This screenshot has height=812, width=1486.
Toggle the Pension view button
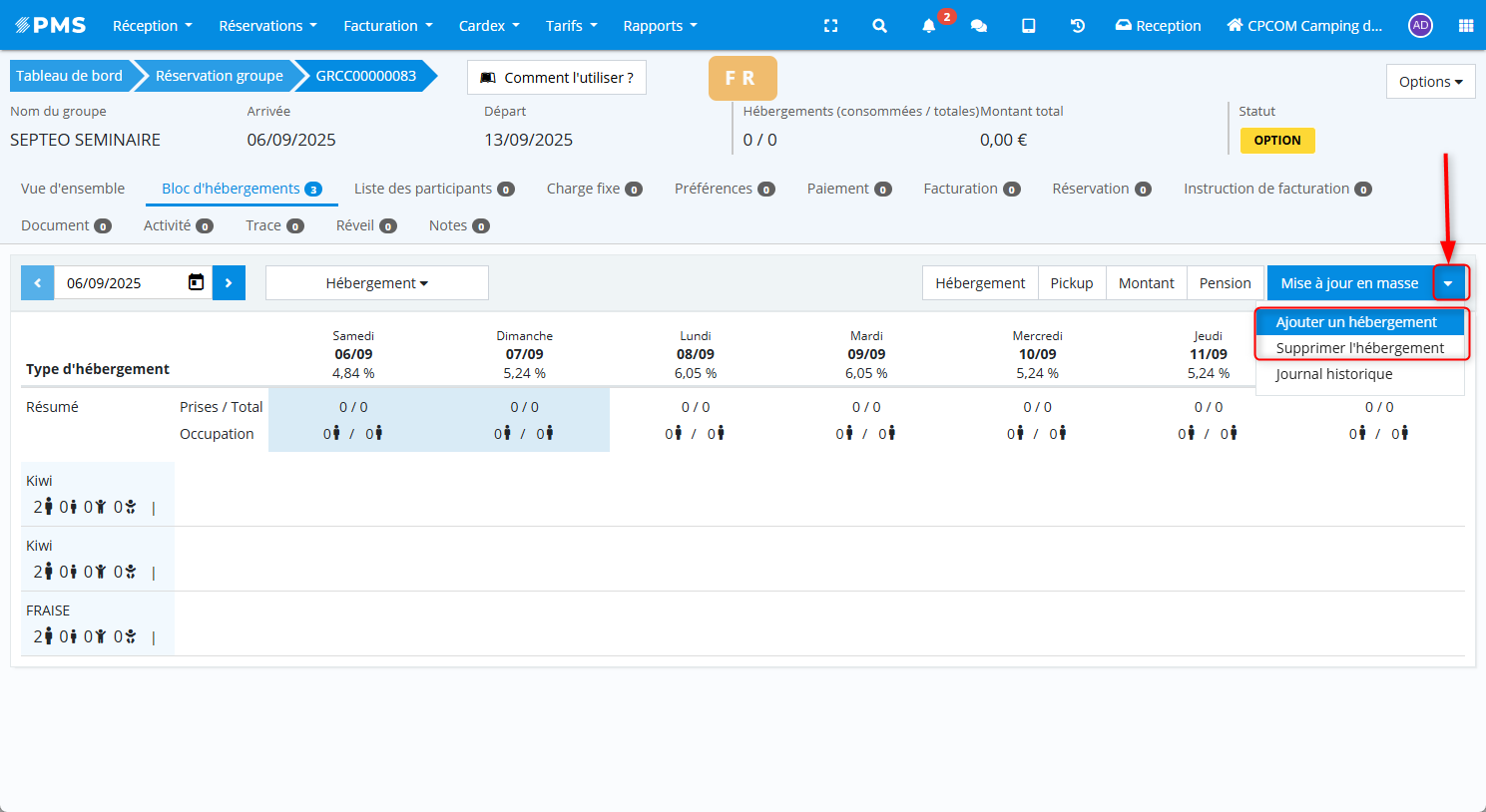(1225, 283)
